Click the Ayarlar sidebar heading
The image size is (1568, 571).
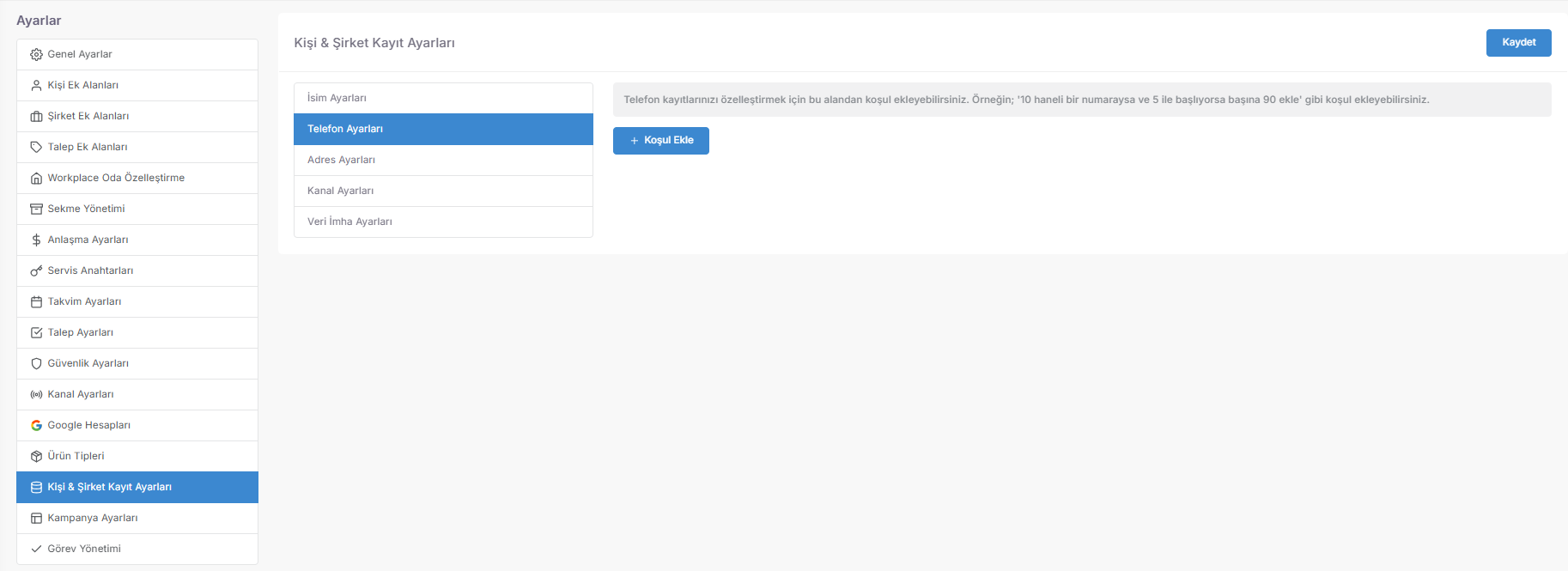pos(39,21)
